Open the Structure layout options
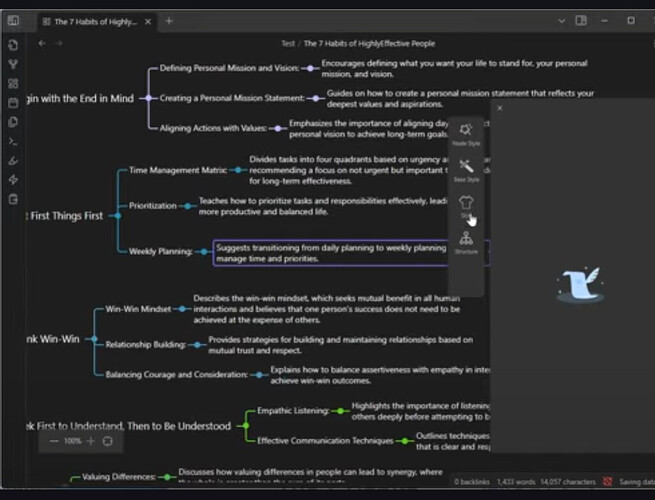The width and height of the screenshot is (655, 500). tap(466, 240)
